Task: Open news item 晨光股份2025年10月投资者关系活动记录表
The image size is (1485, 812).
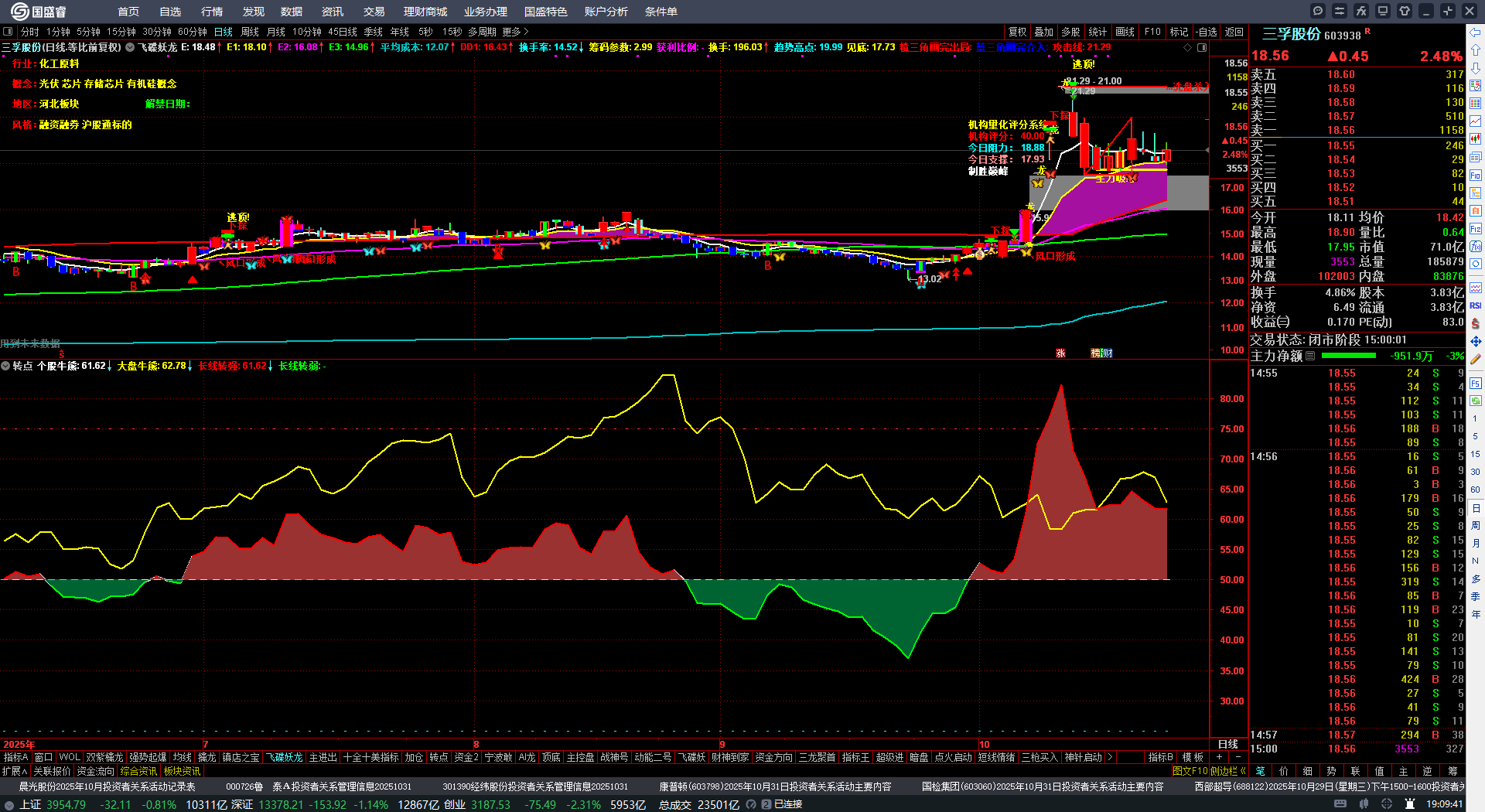Action: click(x=107, y=786)
